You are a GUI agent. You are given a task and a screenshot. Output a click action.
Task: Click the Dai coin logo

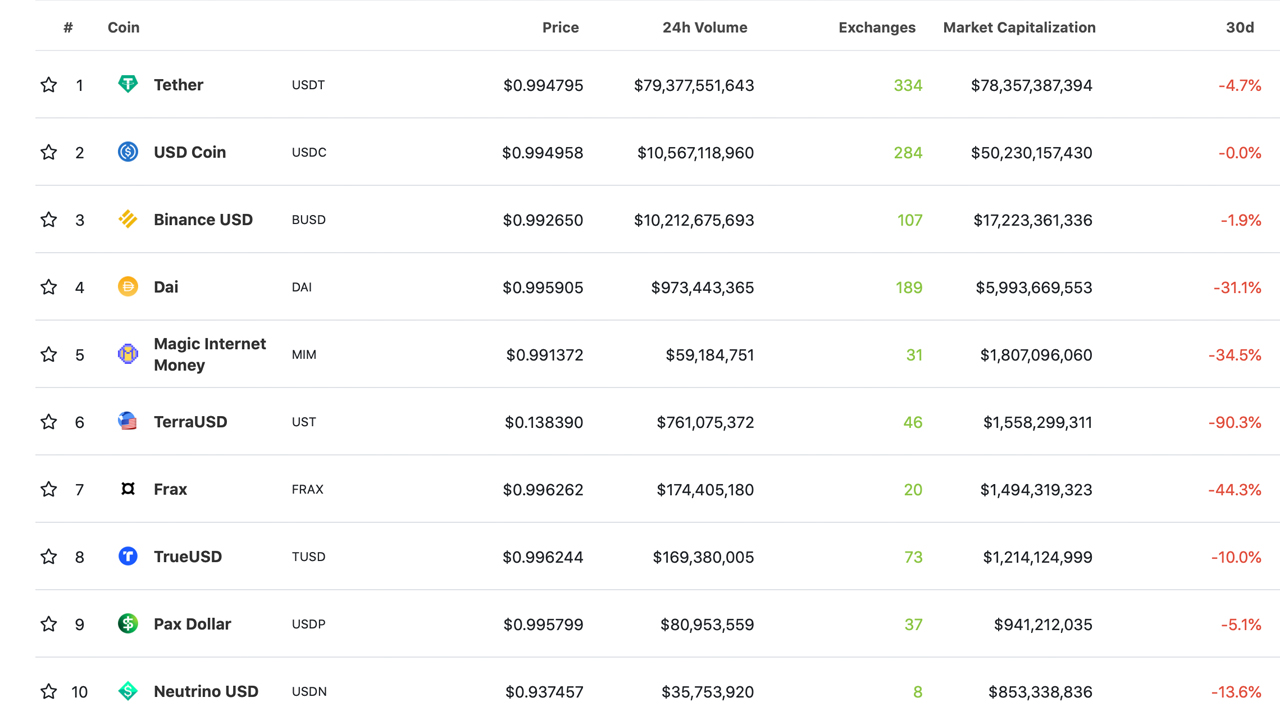tap(128, 287)
